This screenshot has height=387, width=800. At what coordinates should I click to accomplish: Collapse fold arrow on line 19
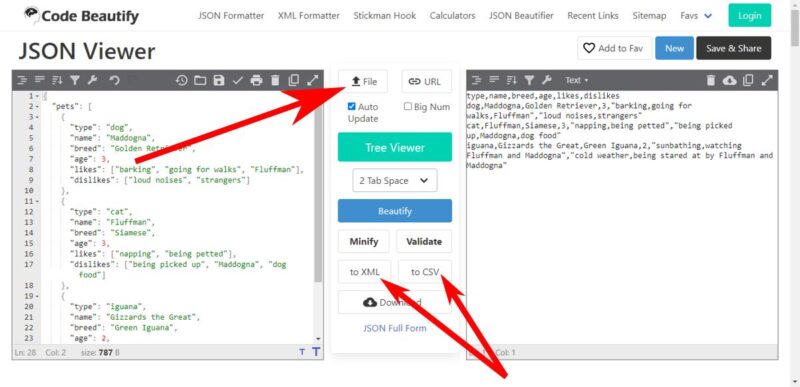[37, 296]
